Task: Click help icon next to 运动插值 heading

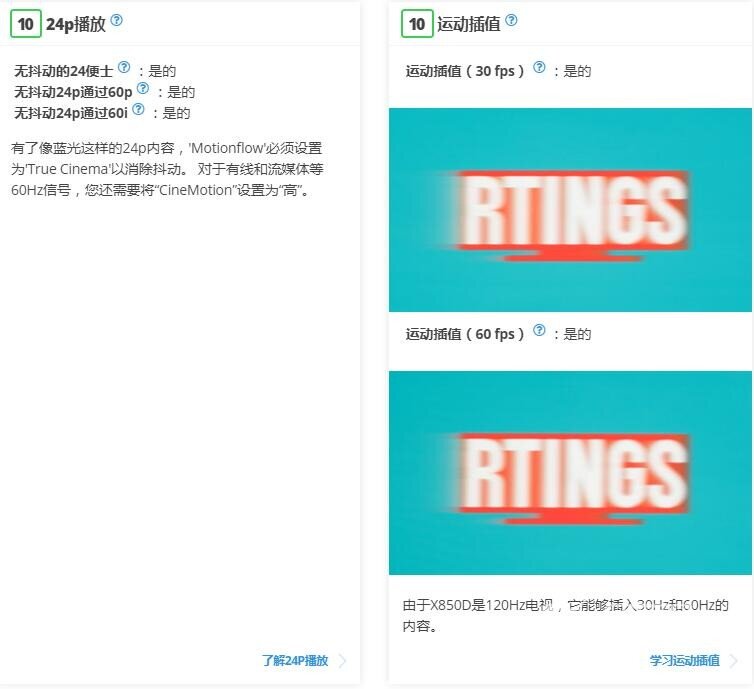Action: click(x=512, y=20)
